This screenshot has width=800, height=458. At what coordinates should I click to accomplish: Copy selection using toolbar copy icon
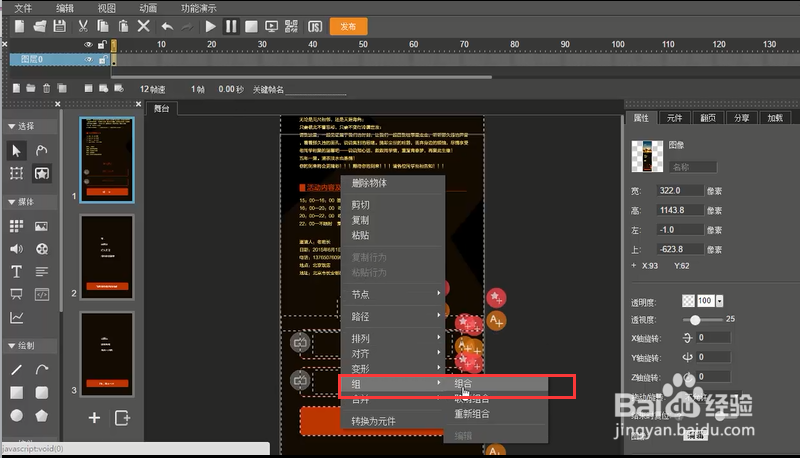103,26
